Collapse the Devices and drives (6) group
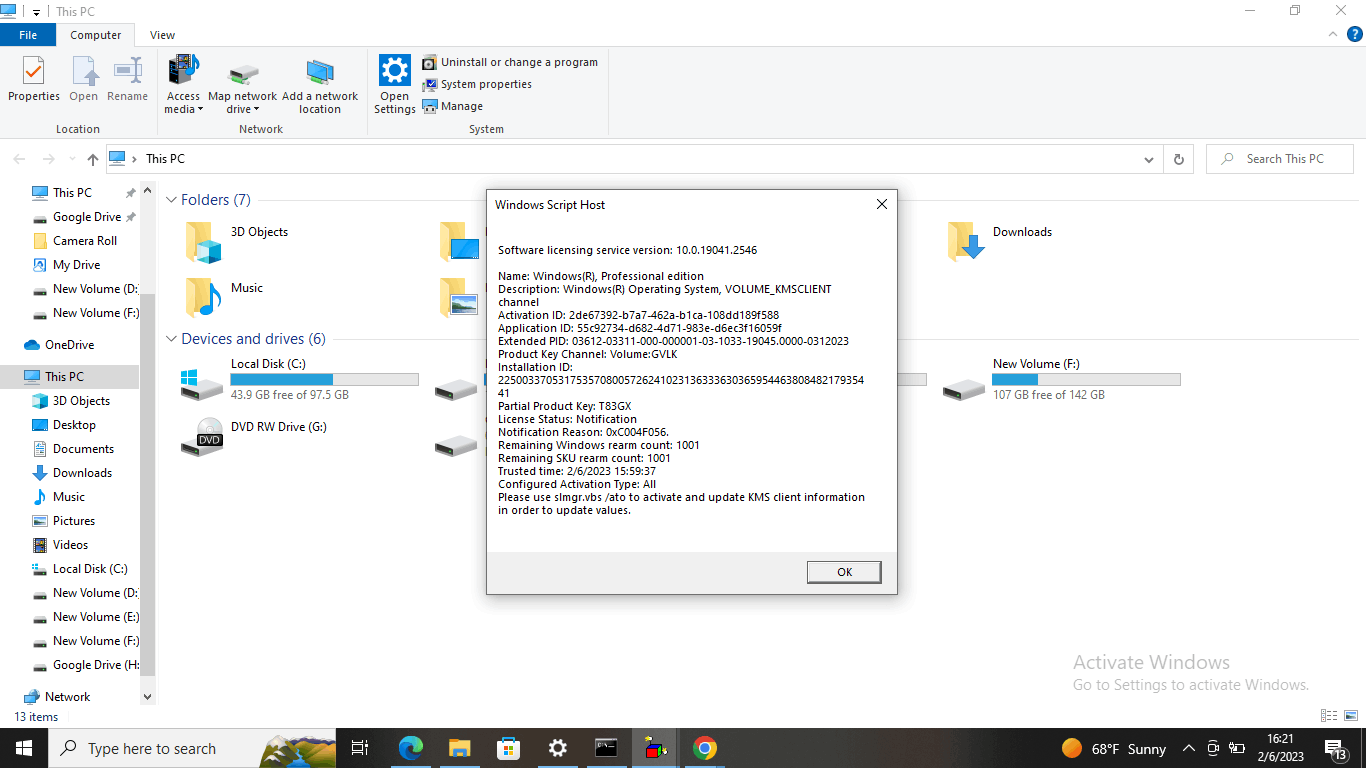Screen dimensions: 1366x768 (x=171, y=339)
